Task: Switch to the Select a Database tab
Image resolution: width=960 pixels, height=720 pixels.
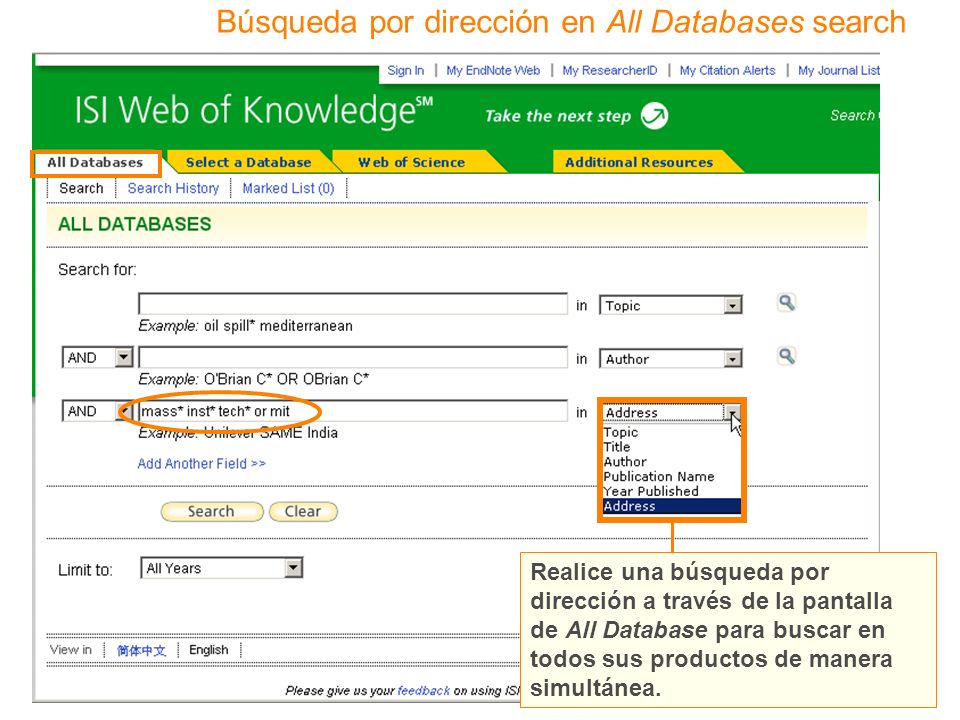Action: (249, 162)
